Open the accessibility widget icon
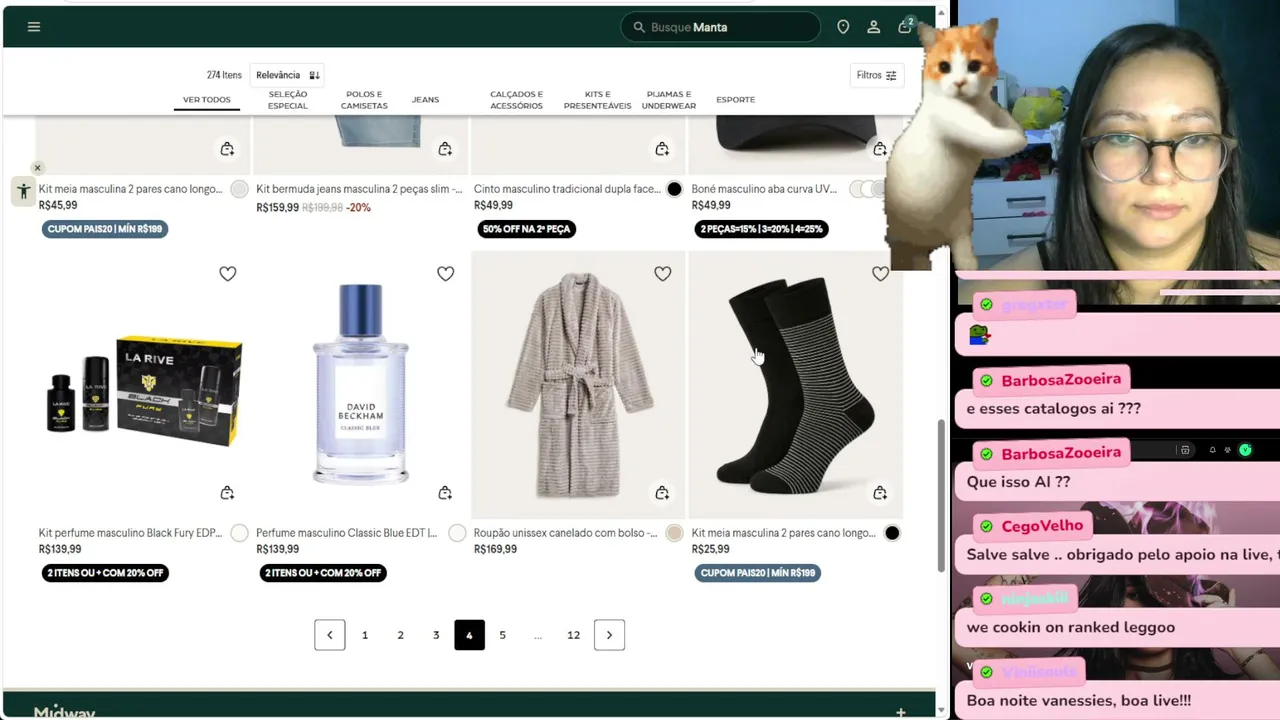The image size is (1280, 720). pos(23,191)
